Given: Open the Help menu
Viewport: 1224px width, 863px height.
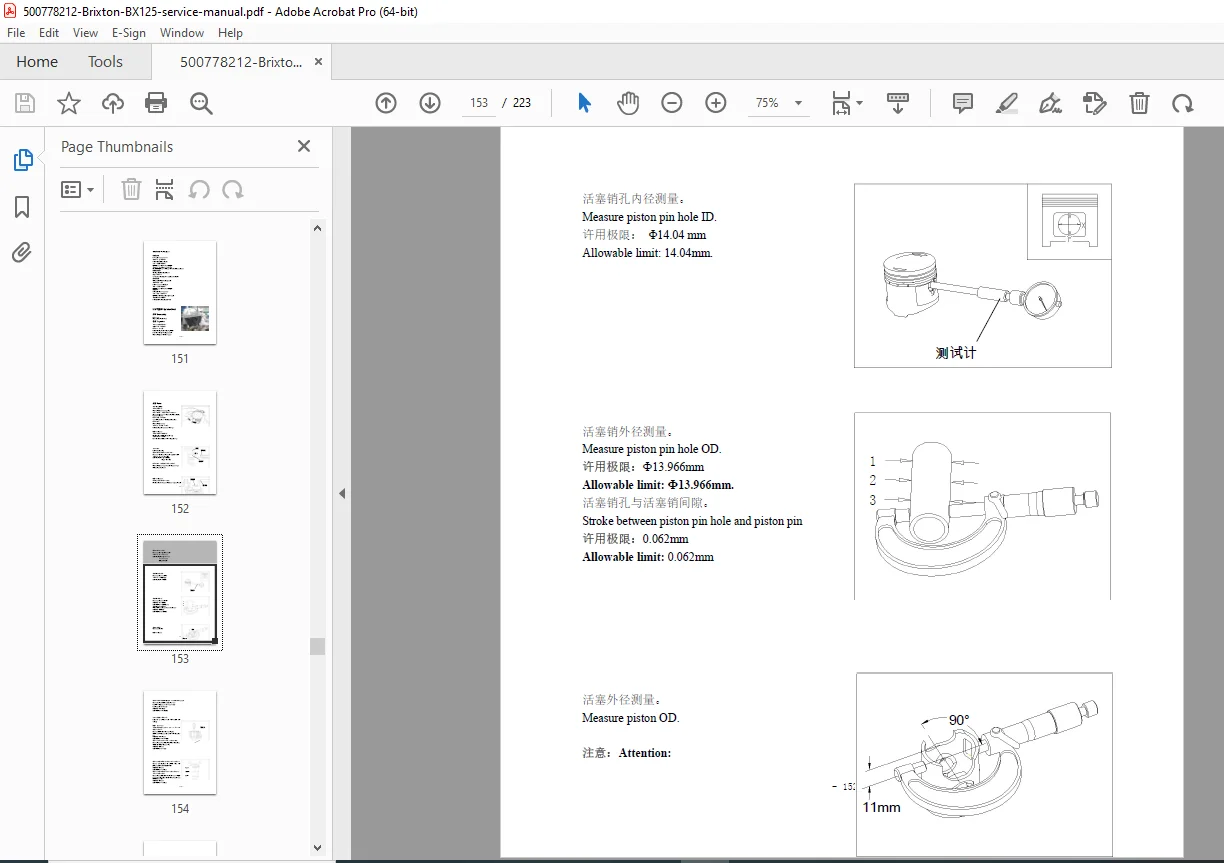Looking at the screenshot, I should pos(230,32).
